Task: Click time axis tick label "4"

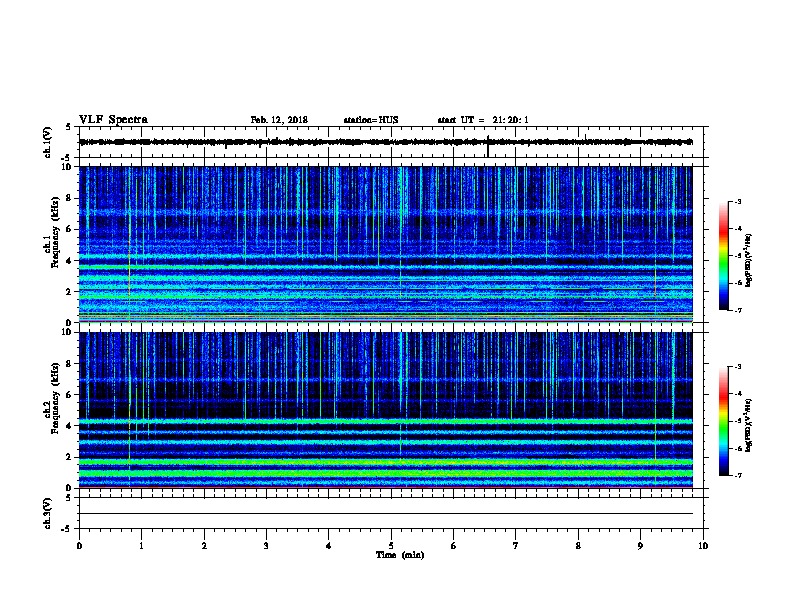Action: click(329, 546)
